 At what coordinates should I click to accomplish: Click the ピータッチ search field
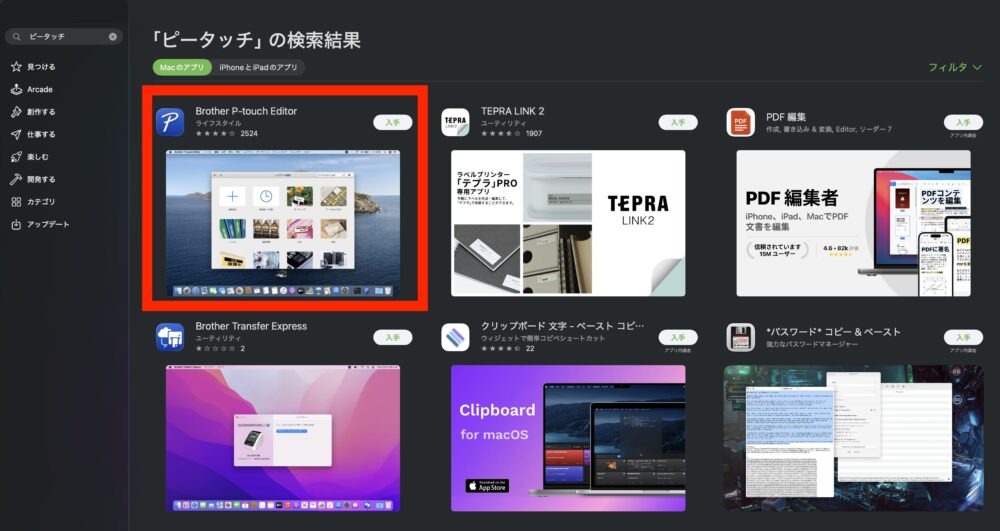point(60,37)
